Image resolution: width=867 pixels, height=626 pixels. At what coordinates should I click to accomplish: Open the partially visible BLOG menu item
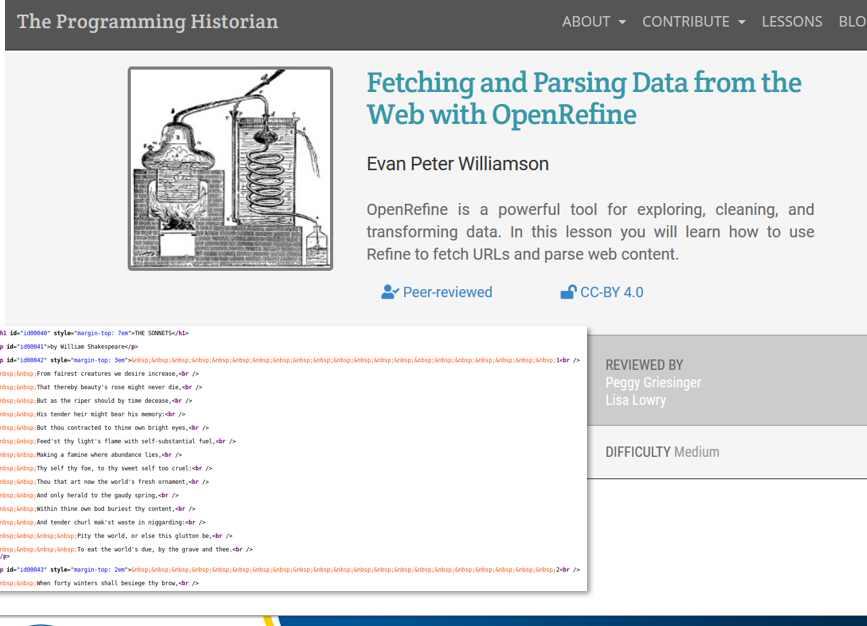[x=852, y=22]
